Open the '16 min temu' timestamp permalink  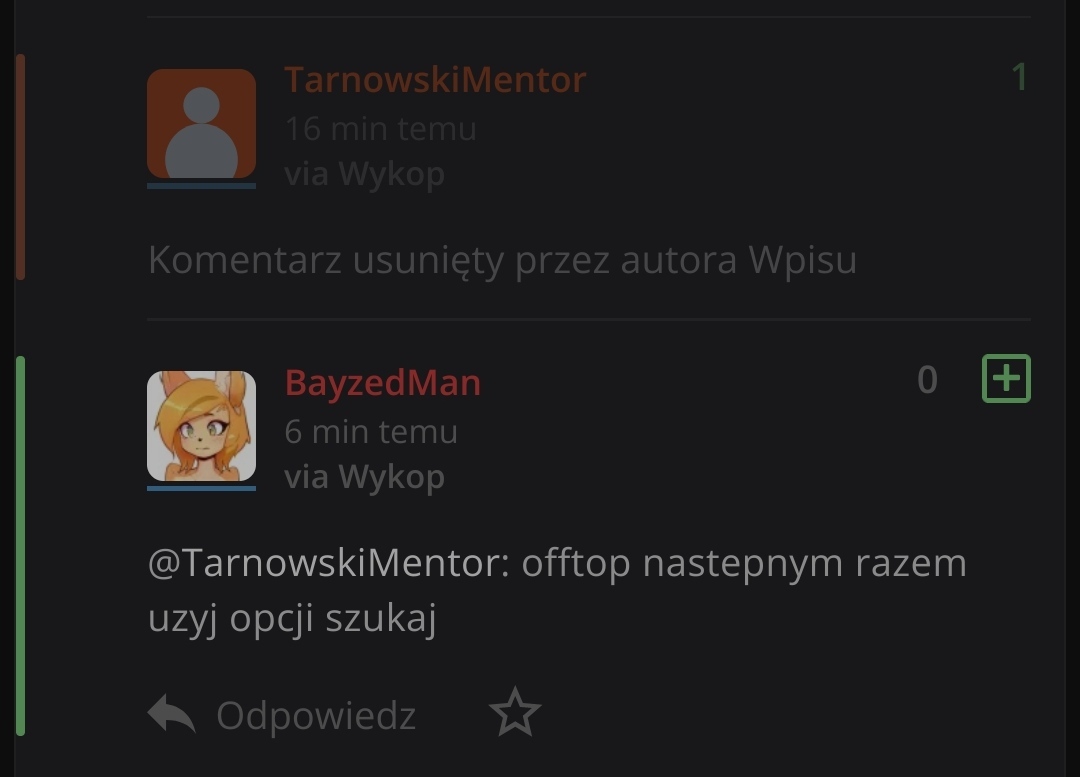coord(381,129)
